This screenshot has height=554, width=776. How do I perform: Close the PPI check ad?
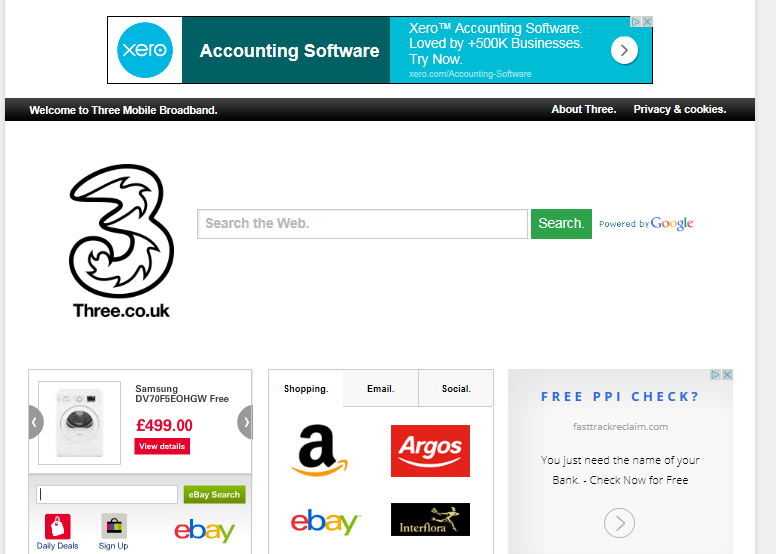click(x=727, y=375)
